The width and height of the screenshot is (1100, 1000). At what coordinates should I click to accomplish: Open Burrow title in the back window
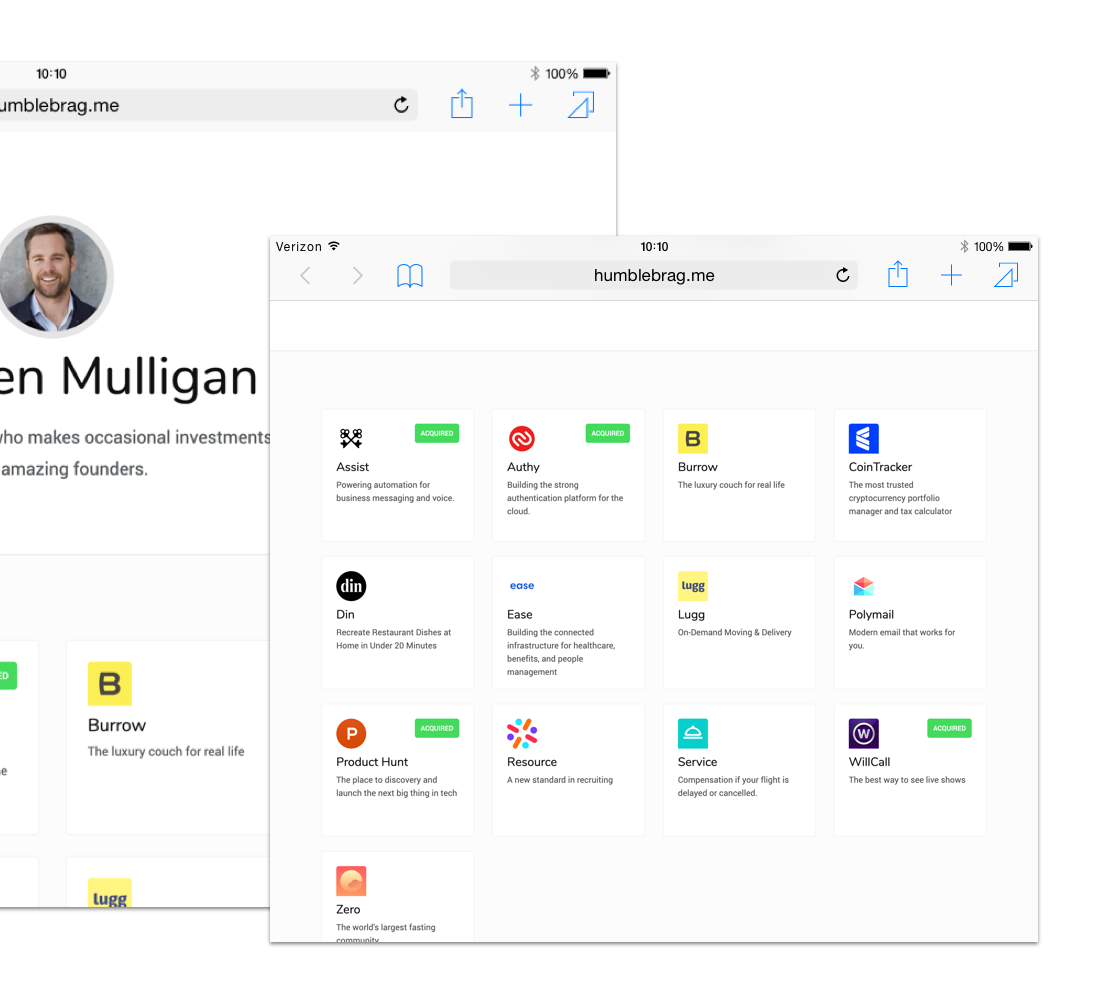pyautogui.click(x=116, y=725)
